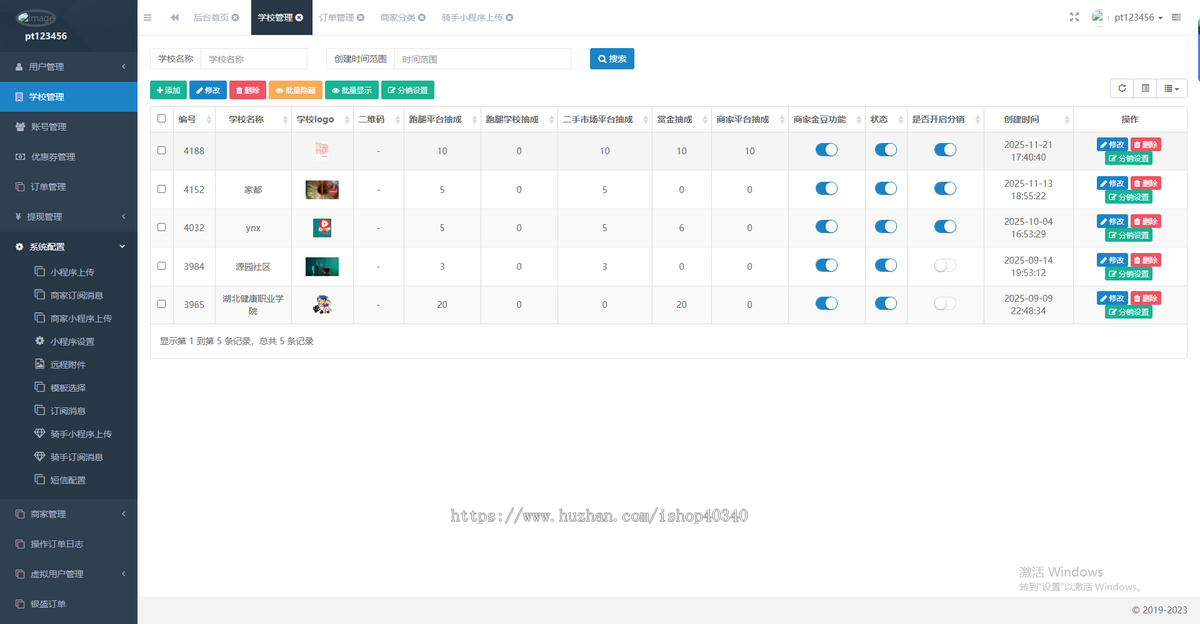
Task: Enable 是否开启分销 toggle for row 3984
Action: (945, 265)
